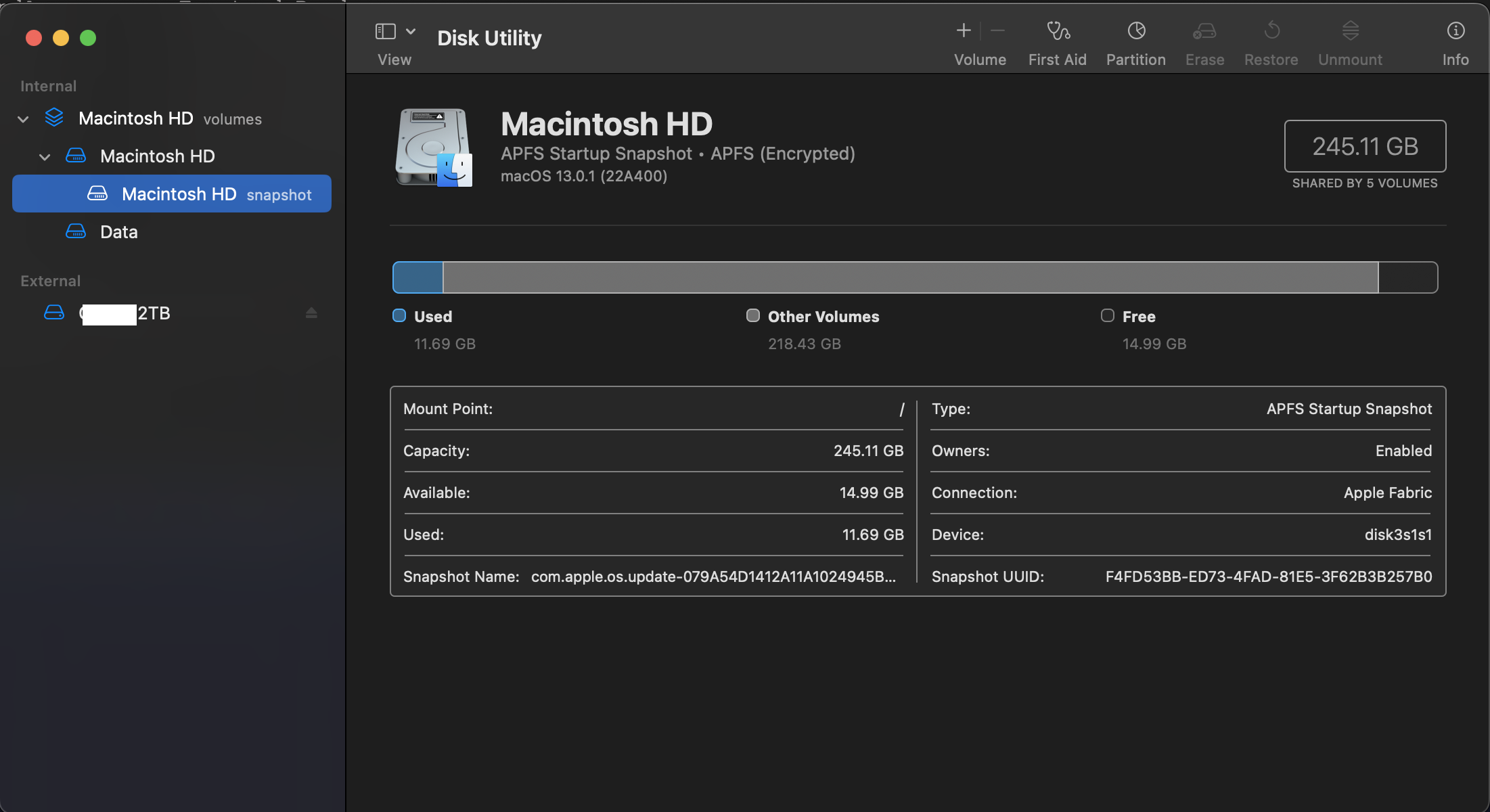Open the Partition pie chart icon
Screen dimensions: 1490x812
tap(1136, 30)
